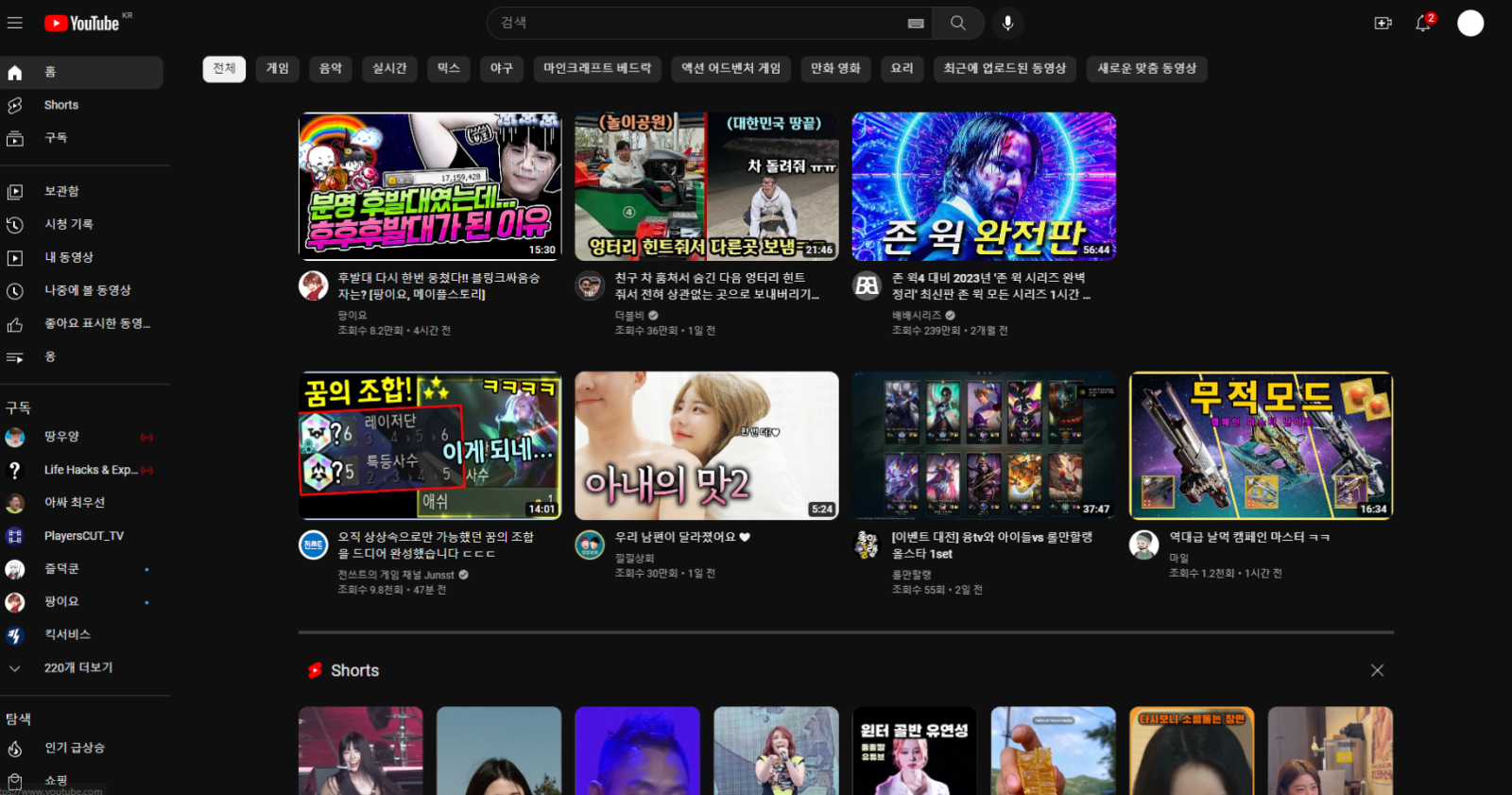Open 시청 기록 watch history
The image size is (1512, 795).
pos(69,224)
